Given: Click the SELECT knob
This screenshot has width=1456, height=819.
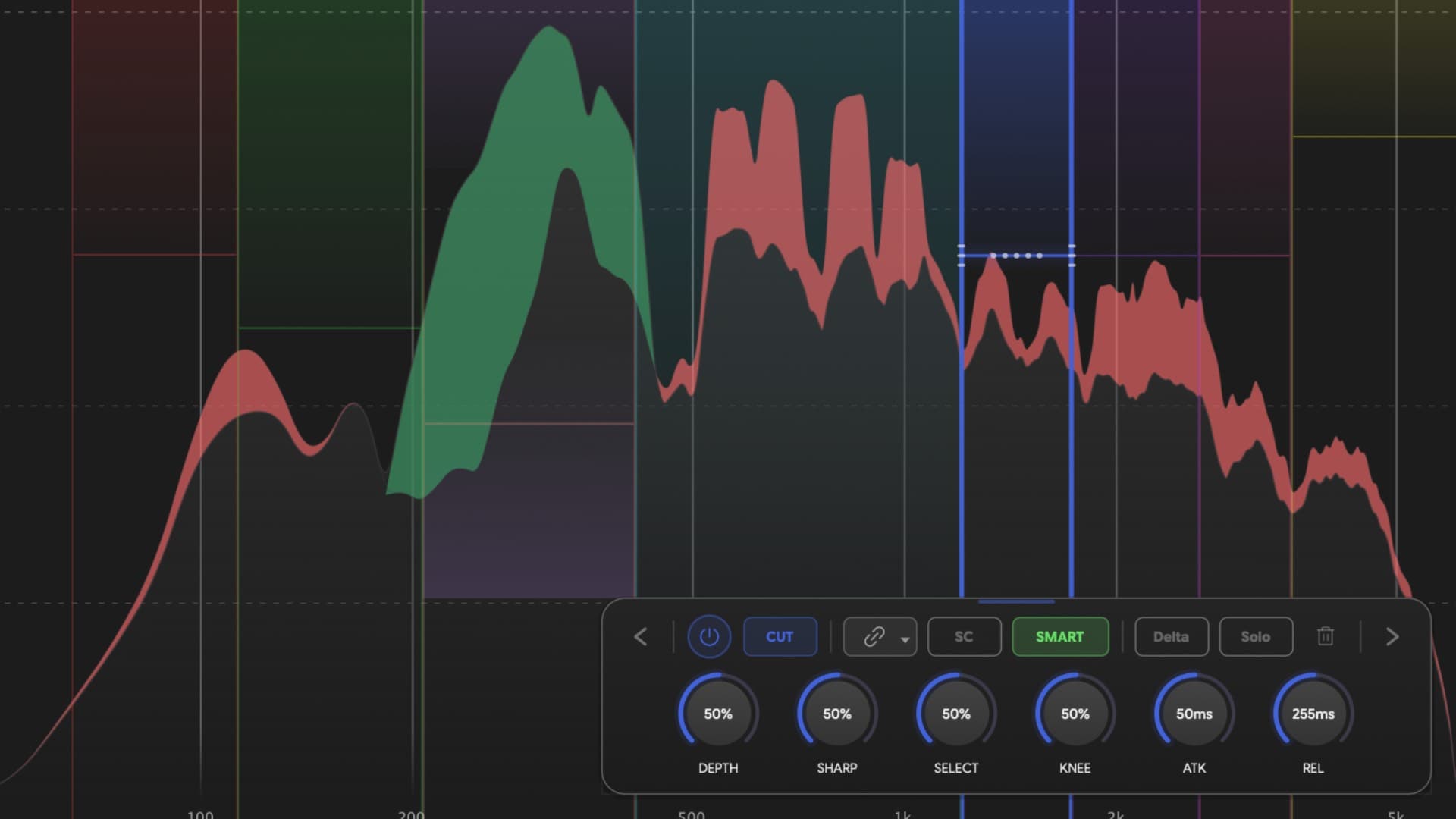Looking at the screenshot, I should pos(955,714).
